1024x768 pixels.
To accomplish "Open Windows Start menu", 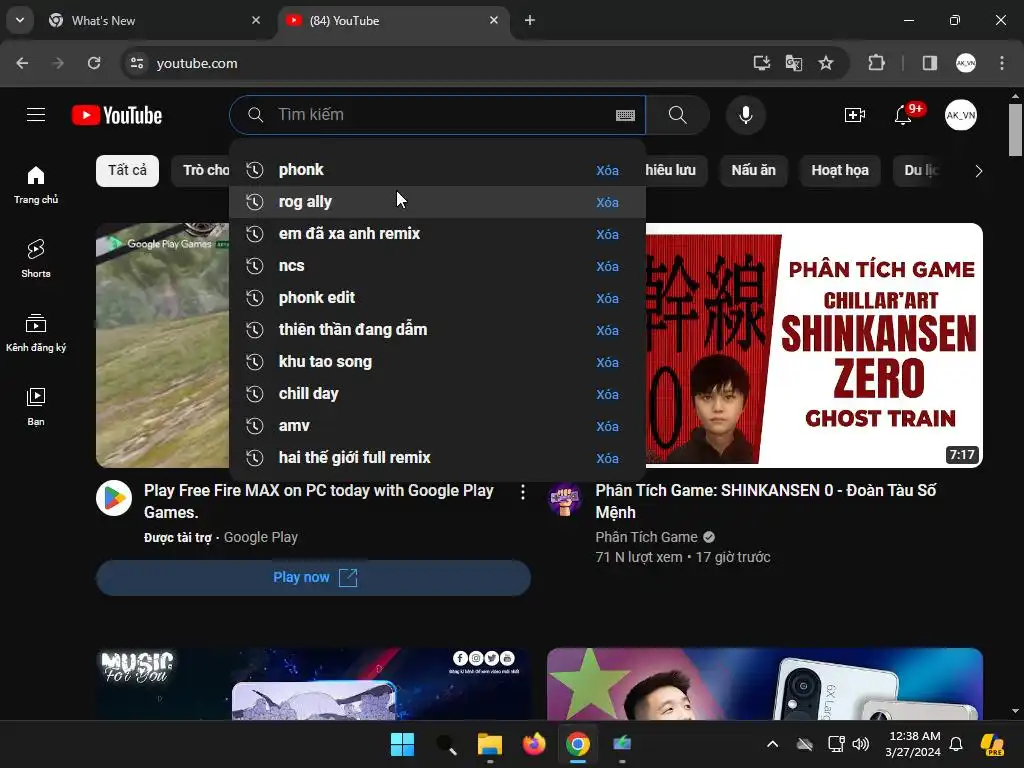I will (x=402, y=744).
